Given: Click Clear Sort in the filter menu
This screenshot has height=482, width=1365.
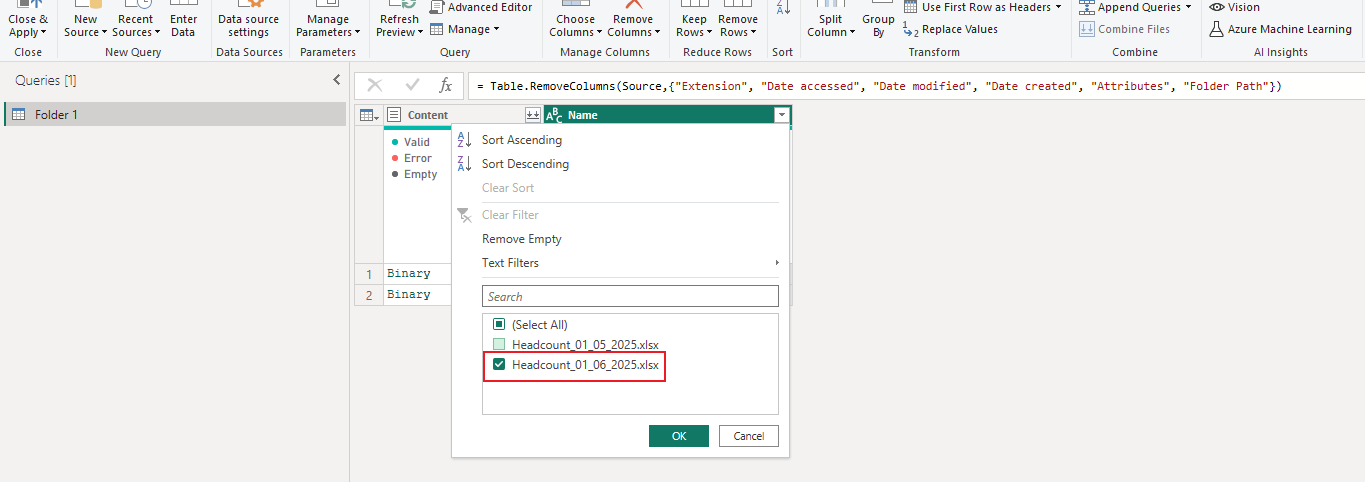Looking at the screenshot, I should (x=508, y=188).
